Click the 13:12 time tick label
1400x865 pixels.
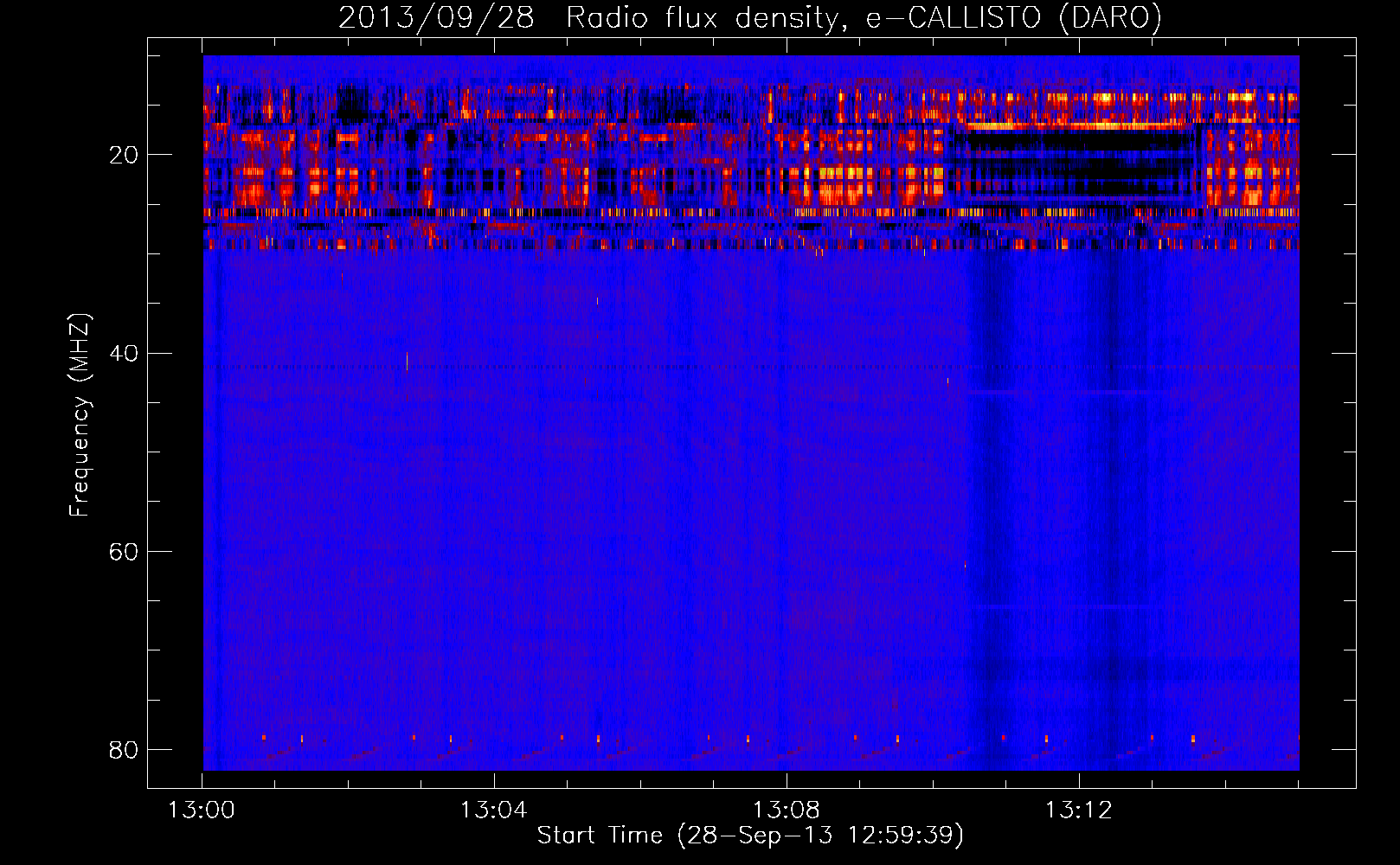click(1078, 811)
